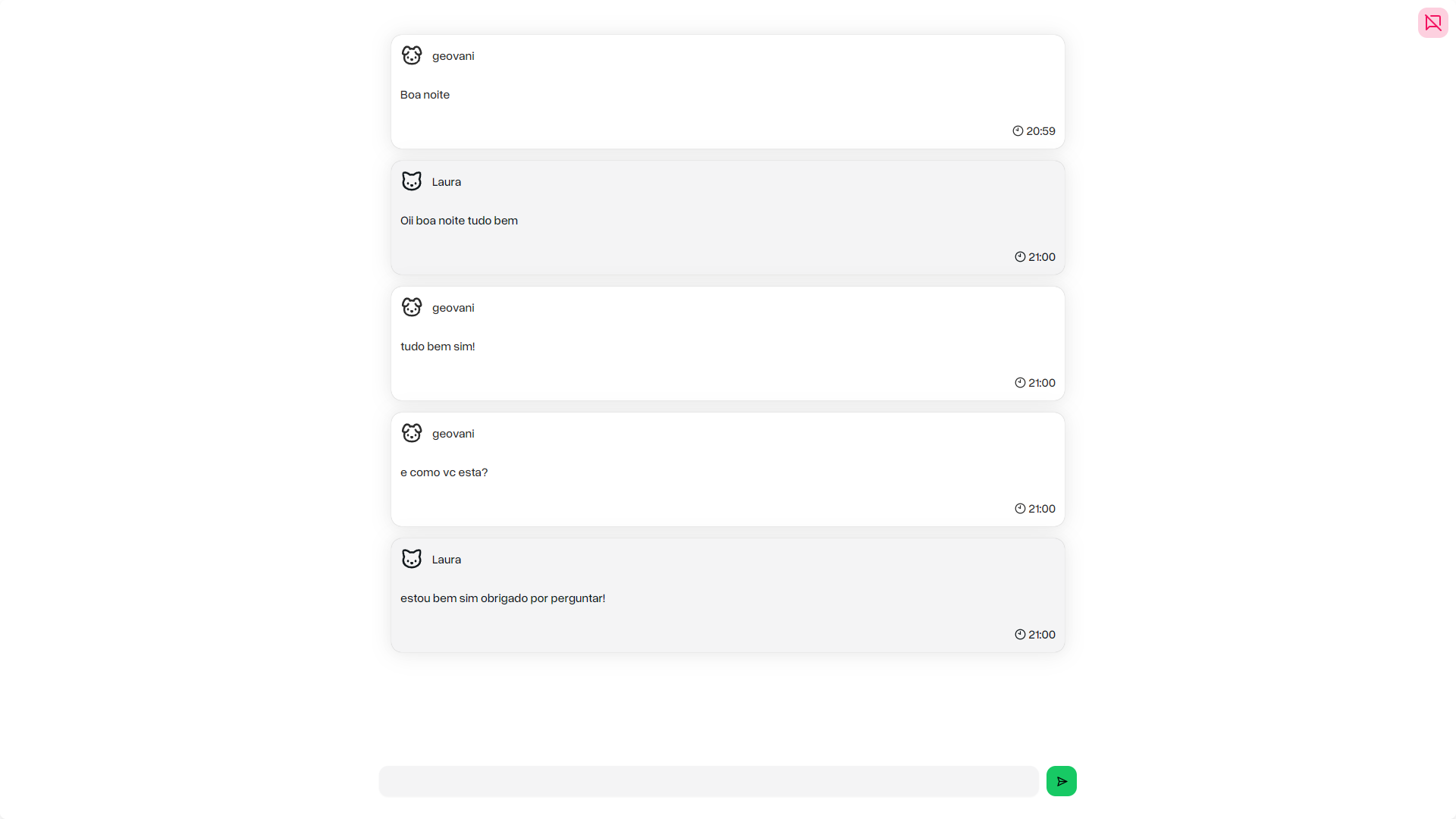Screen dimensions: 1456x819
Task: Click the 20:59 timestamp
Action: (x=1040, y=131)
